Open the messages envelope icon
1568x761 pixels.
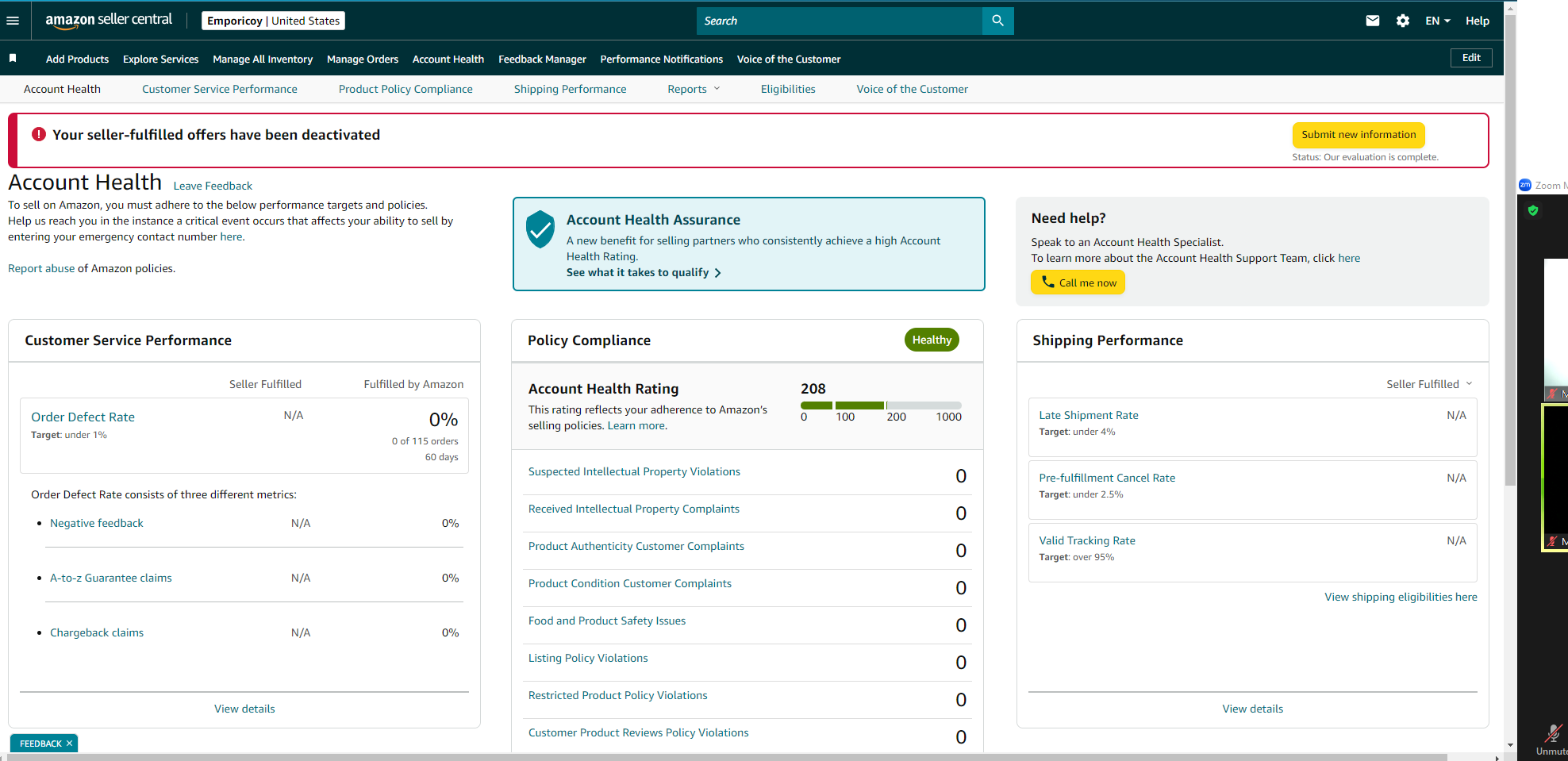(x=1372, y=21)
